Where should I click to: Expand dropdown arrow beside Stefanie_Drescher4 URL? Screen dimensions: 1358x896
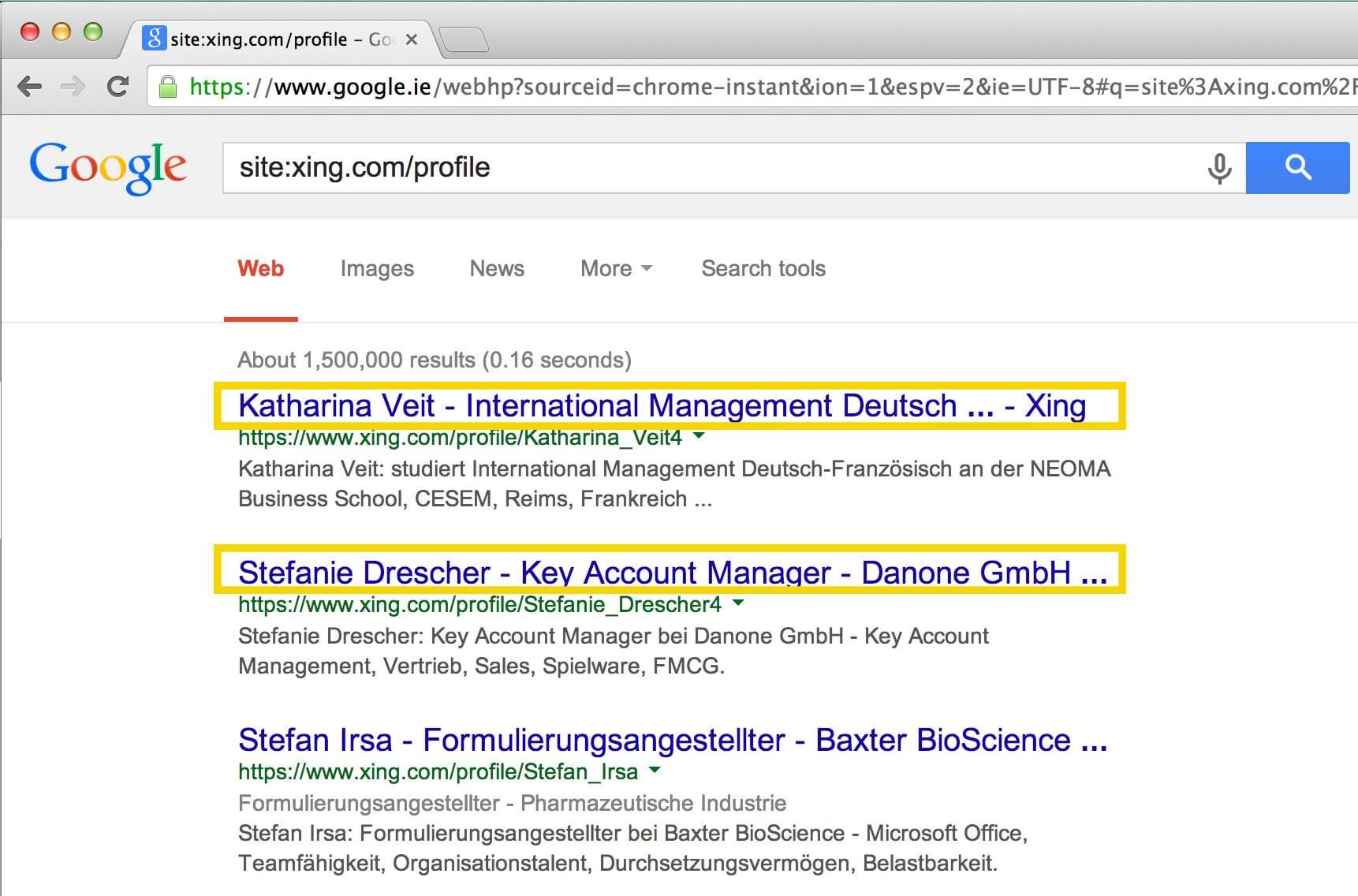[x=738, y=603]
